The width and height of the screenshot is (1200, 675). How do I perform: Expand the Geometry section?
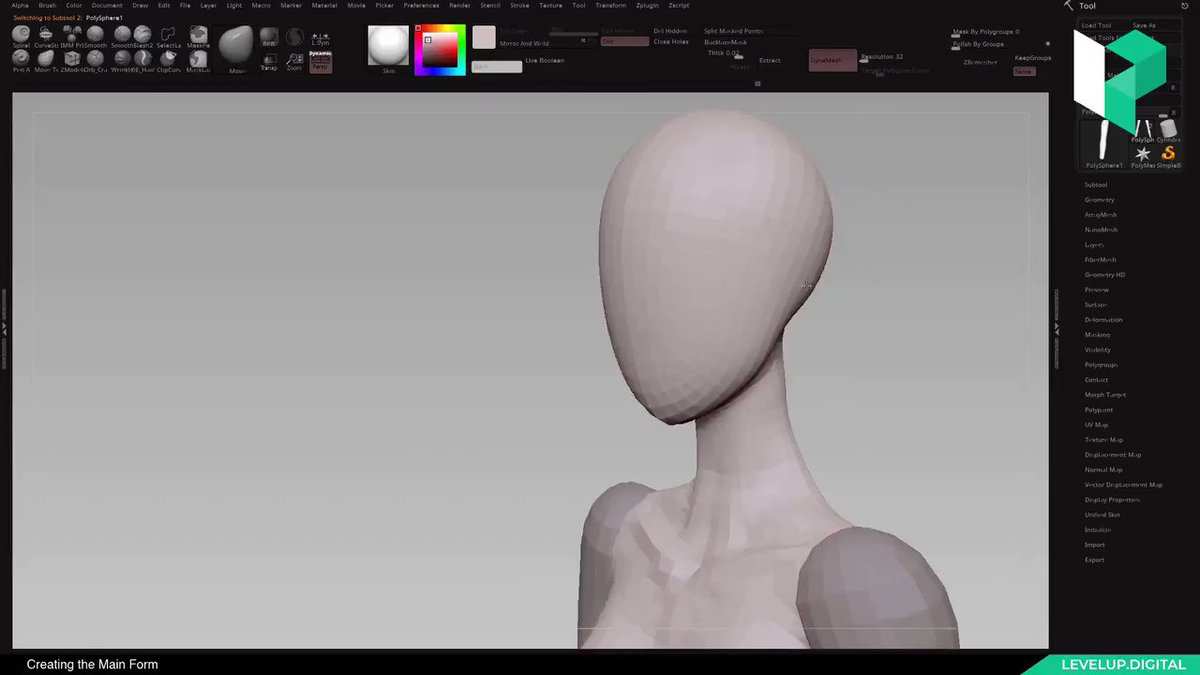point(1100,200)
